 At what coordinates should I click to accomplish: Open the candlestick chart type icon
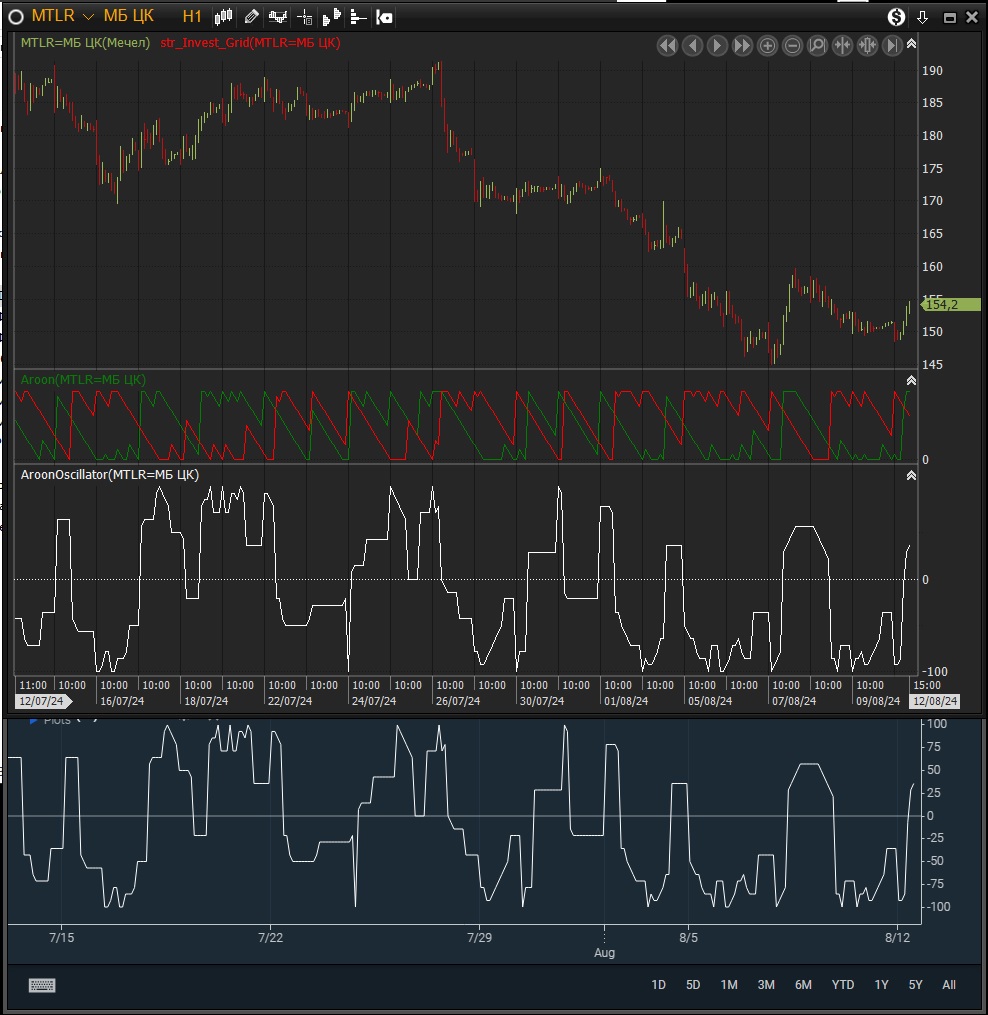click(x=224, y=17)
